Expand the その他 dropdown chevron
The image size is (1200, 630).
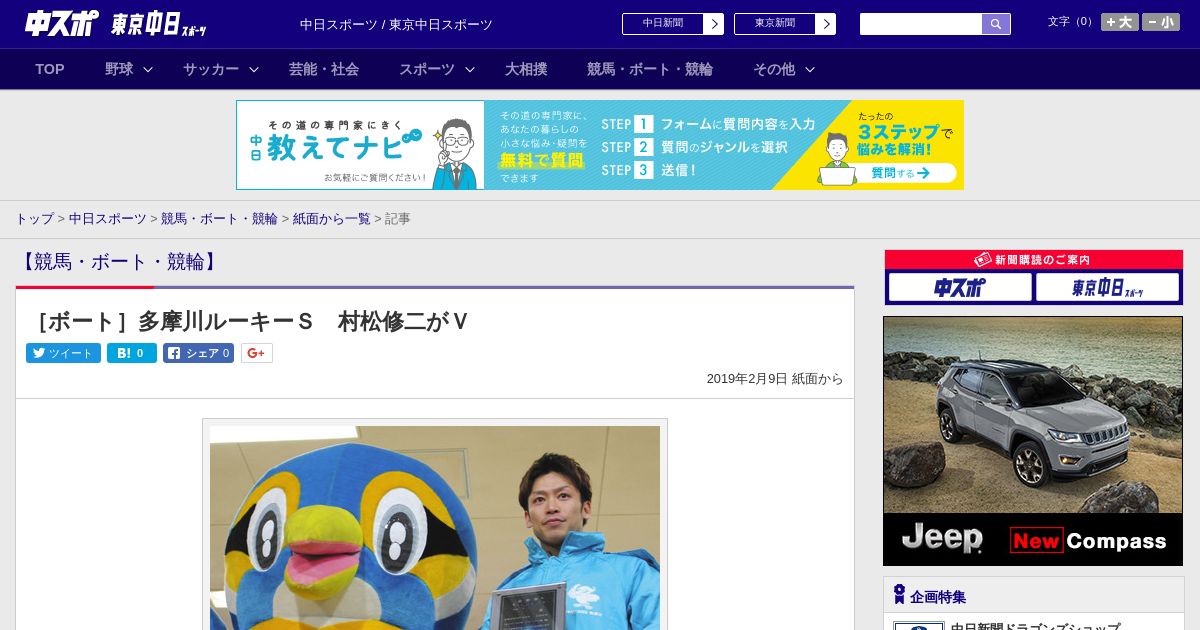pyautogui.click(x=810, y=69)
